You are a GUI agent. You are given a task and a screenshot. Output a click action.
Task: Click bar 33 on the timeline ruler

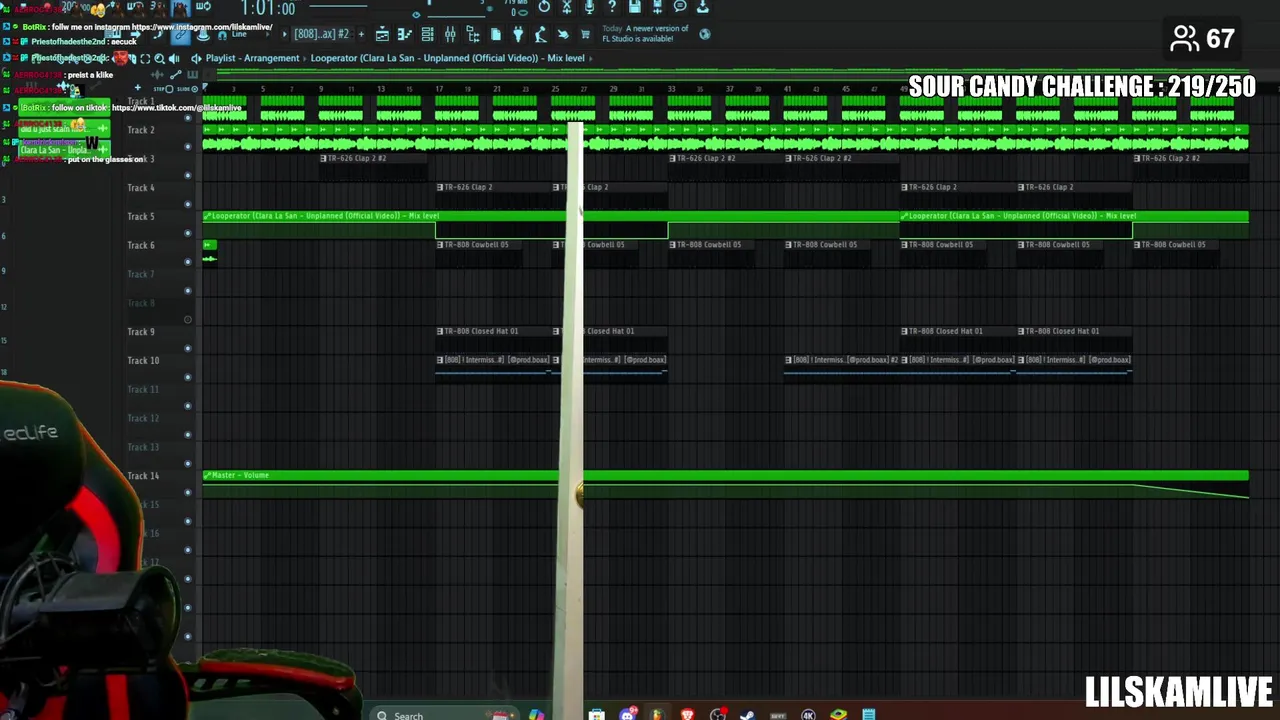pyautogui.click(x=671, y=90)
